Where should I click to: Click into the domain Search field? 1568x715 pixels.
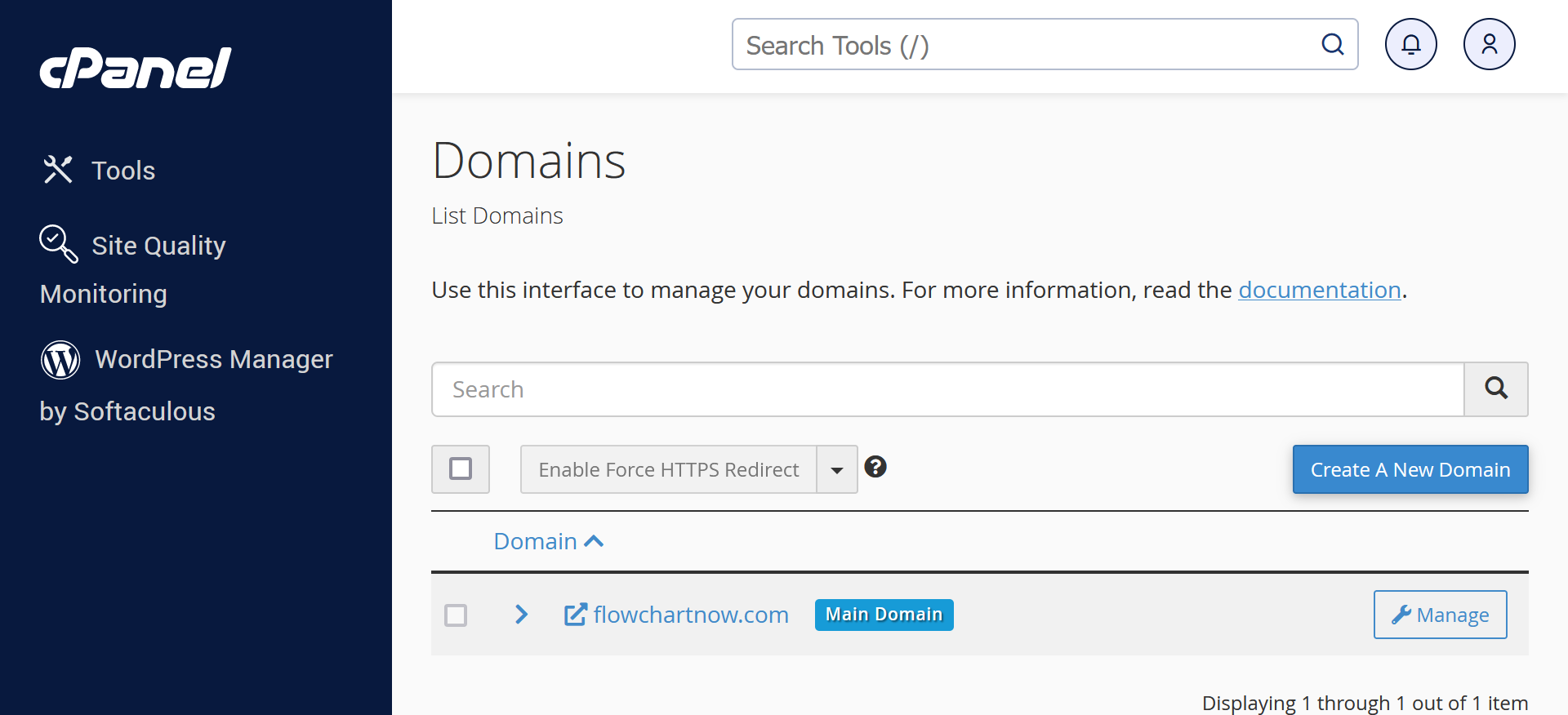947,389
